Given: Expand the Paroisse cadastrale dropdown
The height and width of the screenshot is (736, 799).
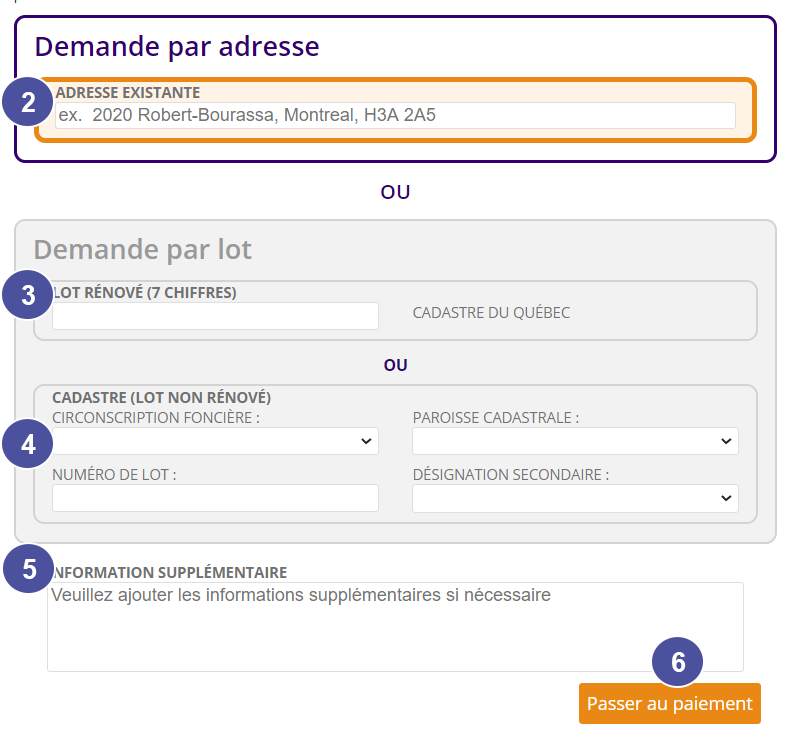Looking at the screenshot, I should 575,441.
